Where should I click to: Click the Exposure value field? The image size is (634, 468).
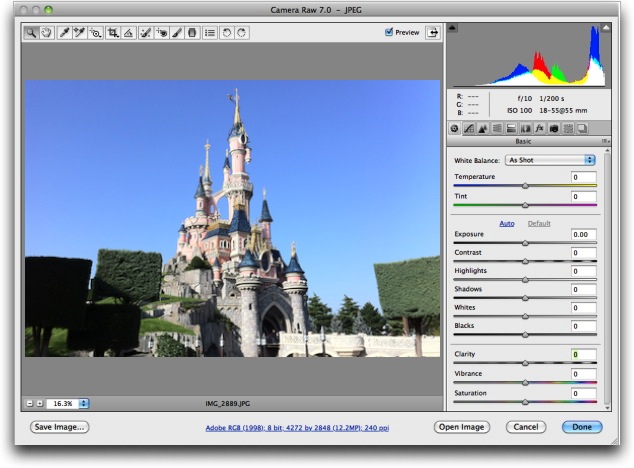coord(583,235)
